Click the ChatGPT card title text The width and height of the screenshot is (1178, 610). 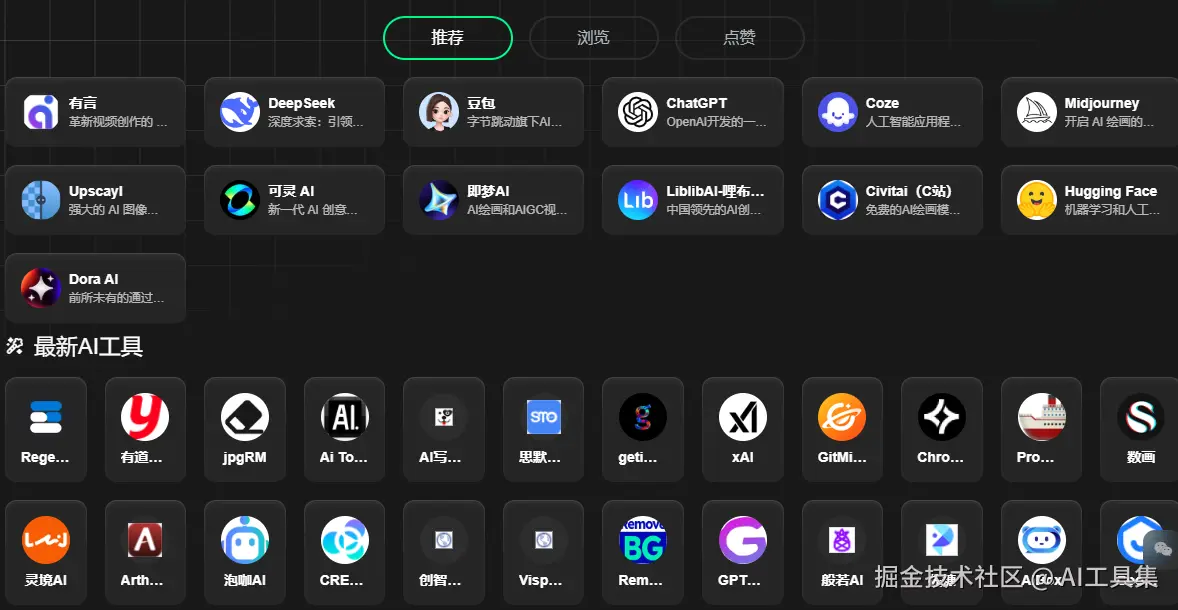point(696,103)
